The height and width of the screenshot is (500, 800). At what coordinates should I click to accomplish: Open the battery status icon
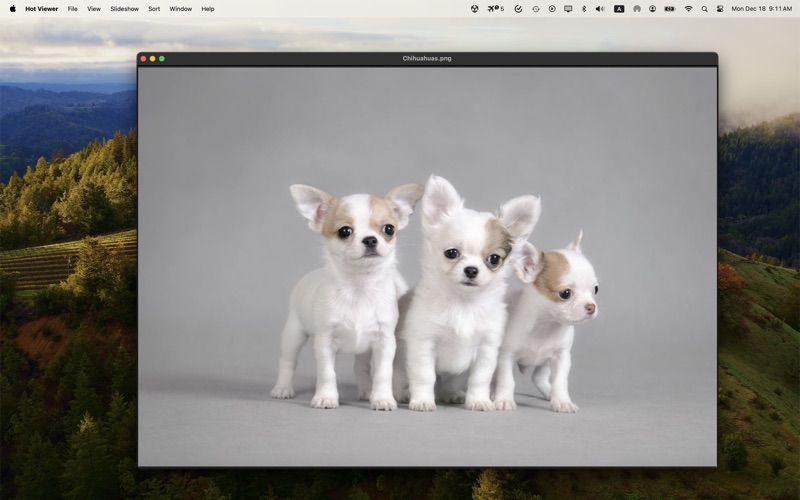coord(670,9)
